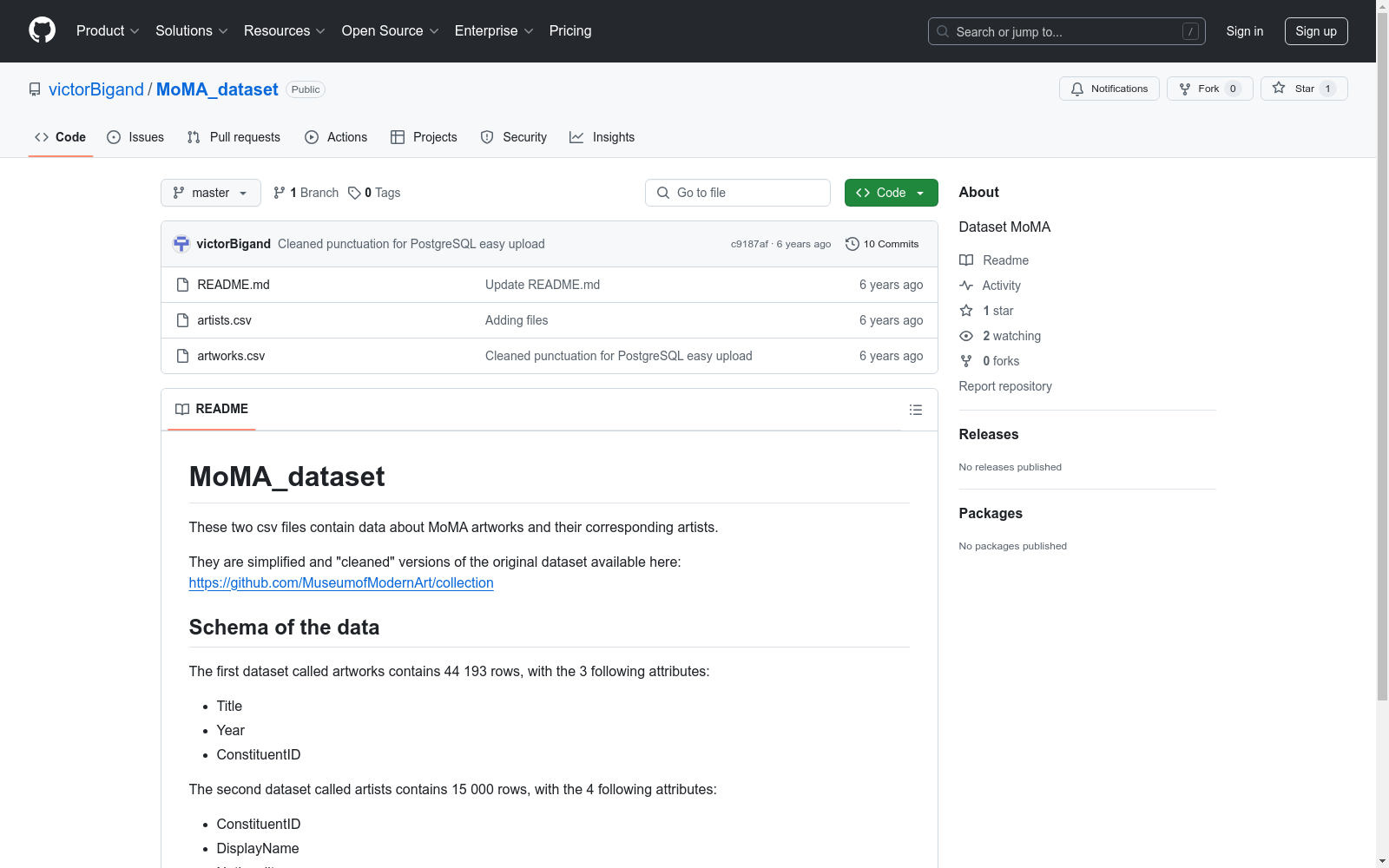Viewport: 1389px width, 868px height.
Task: Click the star icon in the Star button
Action: (1279, 88)
